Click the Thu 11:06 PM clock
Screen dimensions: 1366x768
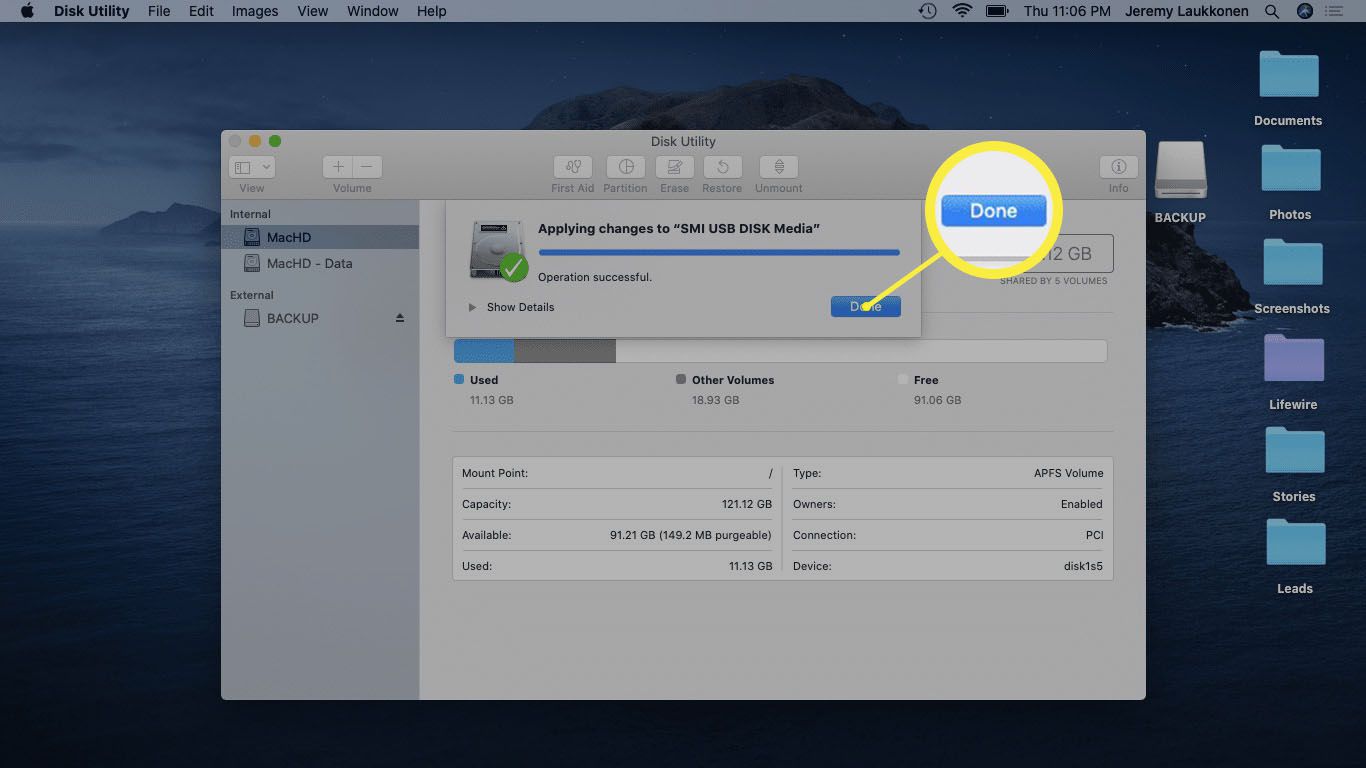(1067, 11)
